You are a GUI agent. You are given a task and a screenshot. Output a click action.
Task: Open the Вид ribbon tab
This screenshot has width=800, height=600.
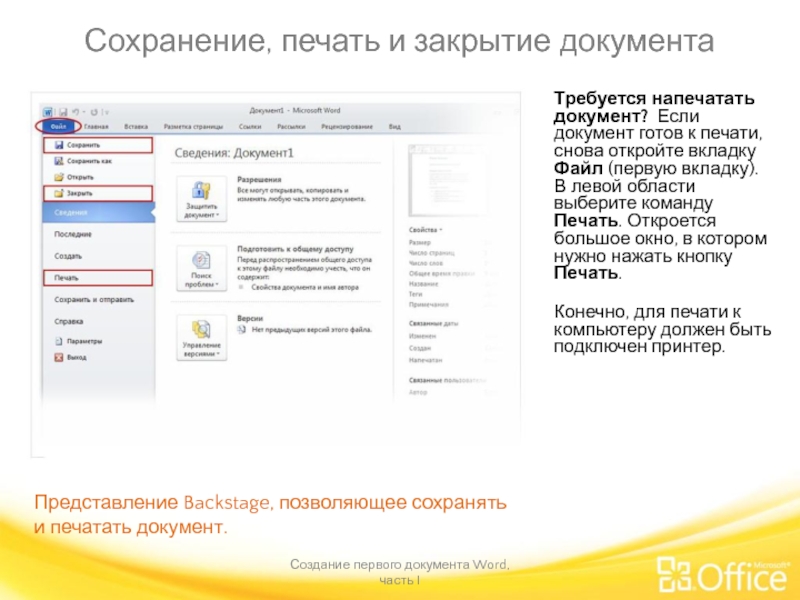point(395,127)
